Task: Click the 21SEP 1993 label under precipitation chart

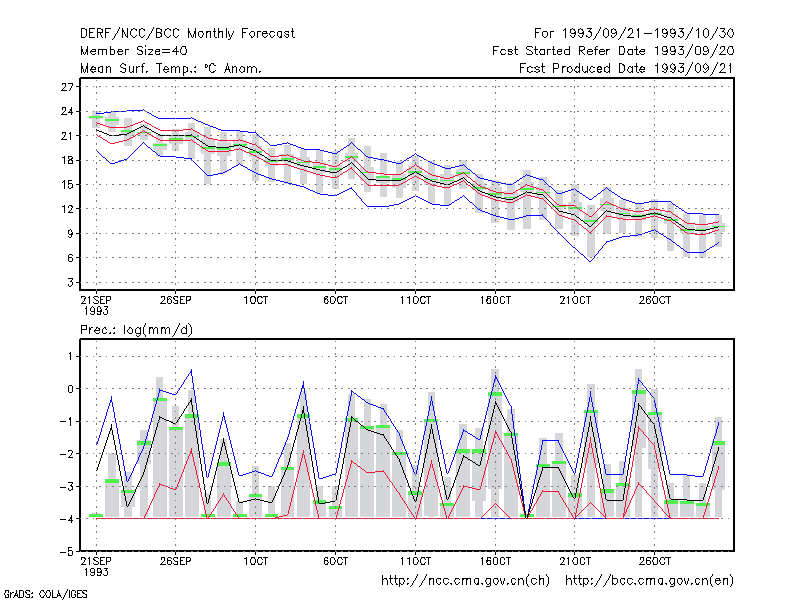Action: (x=96, y=566)
